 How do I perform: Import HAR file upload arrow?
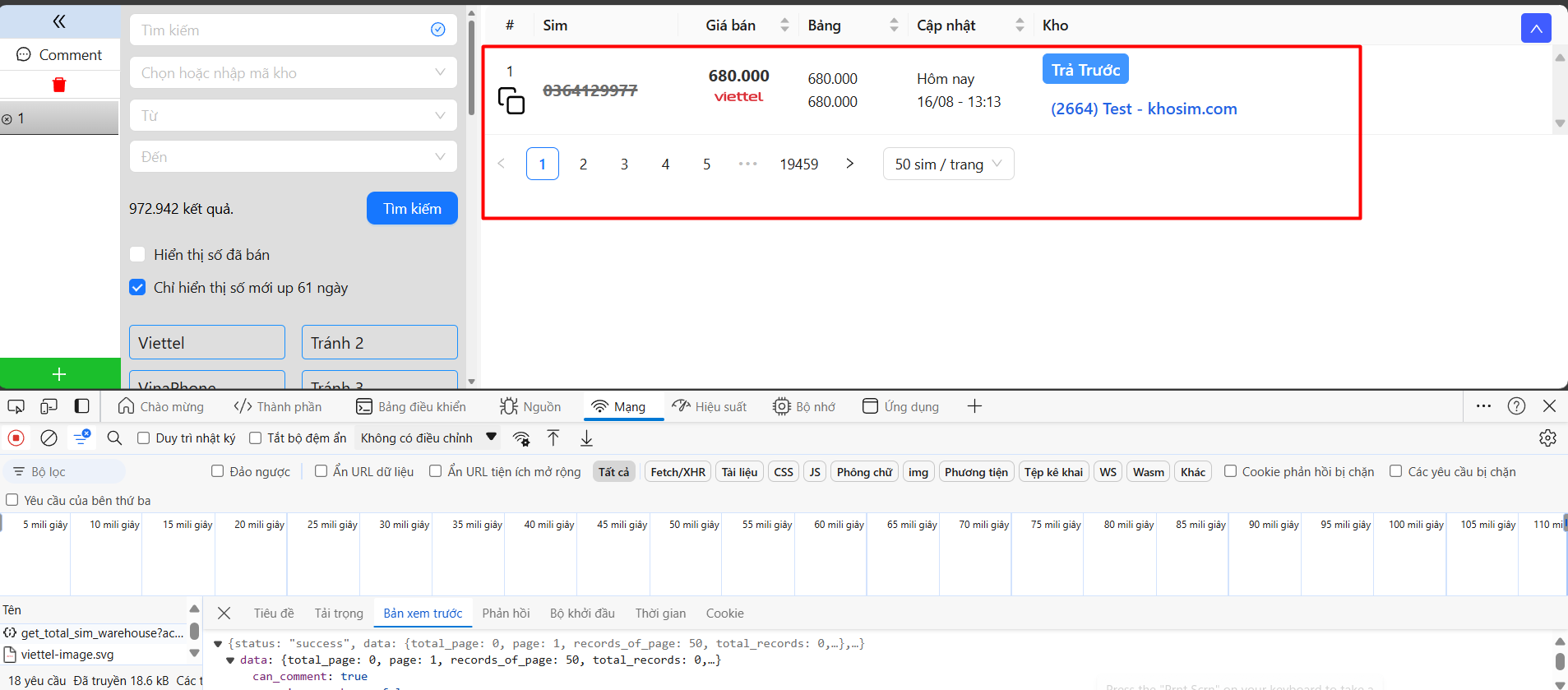[553, 438]
